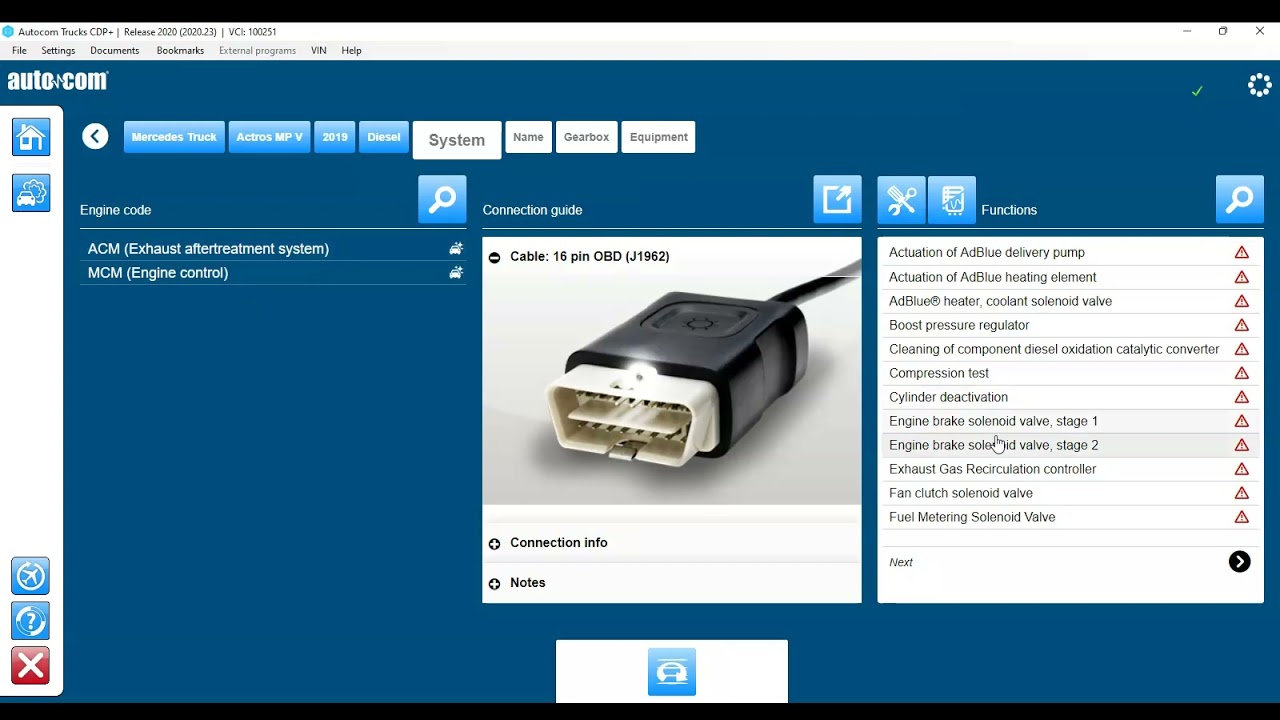
Task: Go back with the round arrow button
Action: [96, 137]
